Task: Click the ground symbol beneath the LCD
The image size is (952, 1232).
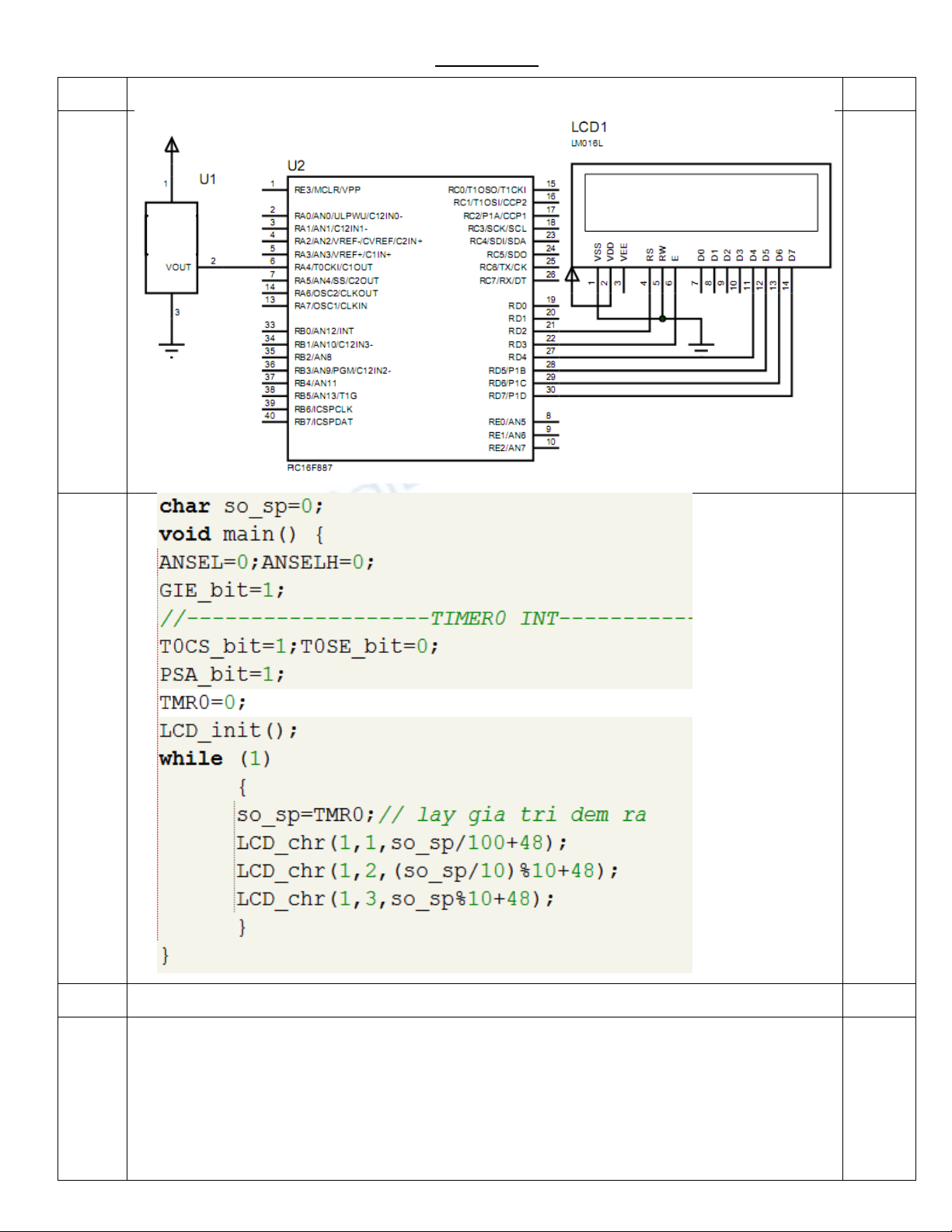Action: [701, 348]
